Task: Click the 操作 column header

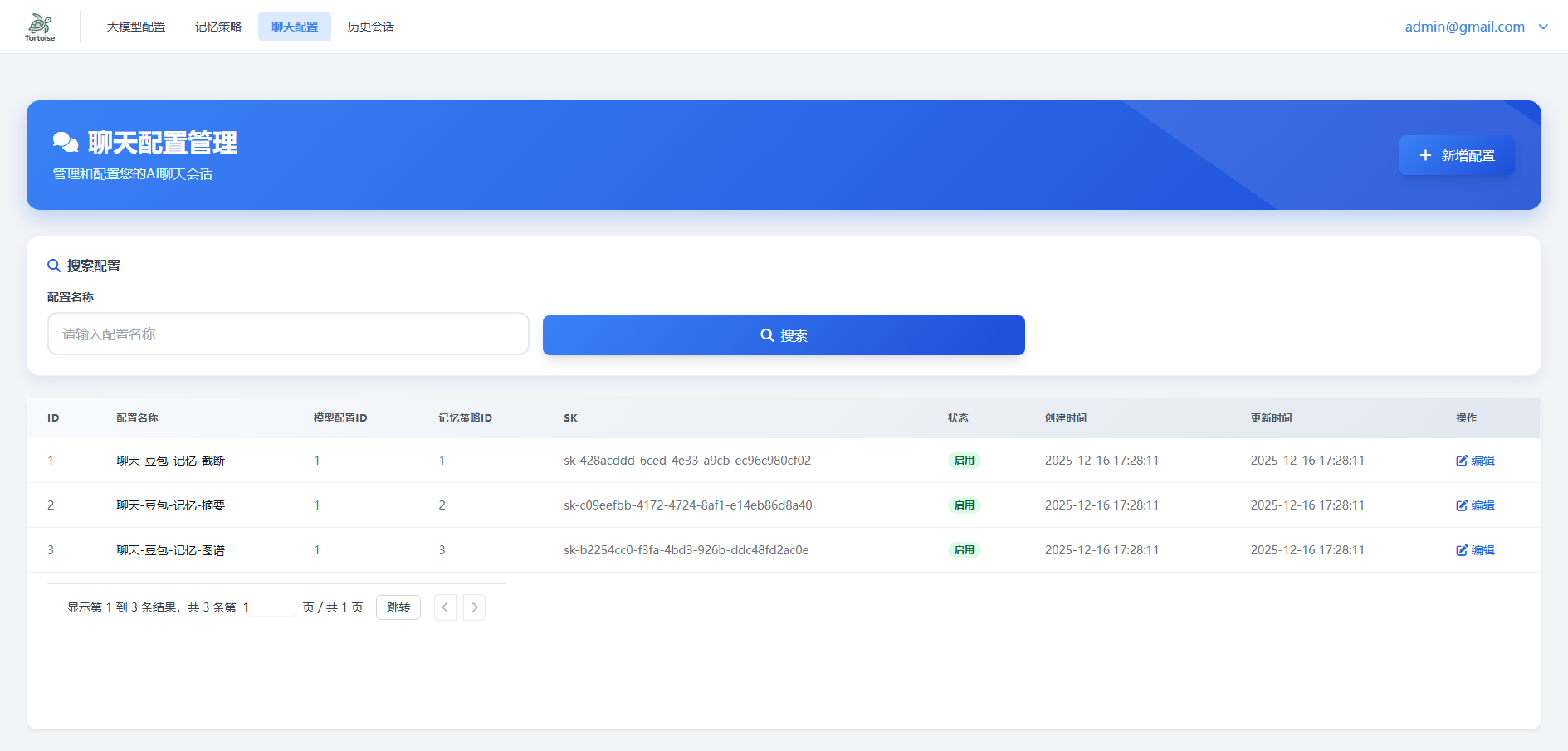Action: point(1466,418)
